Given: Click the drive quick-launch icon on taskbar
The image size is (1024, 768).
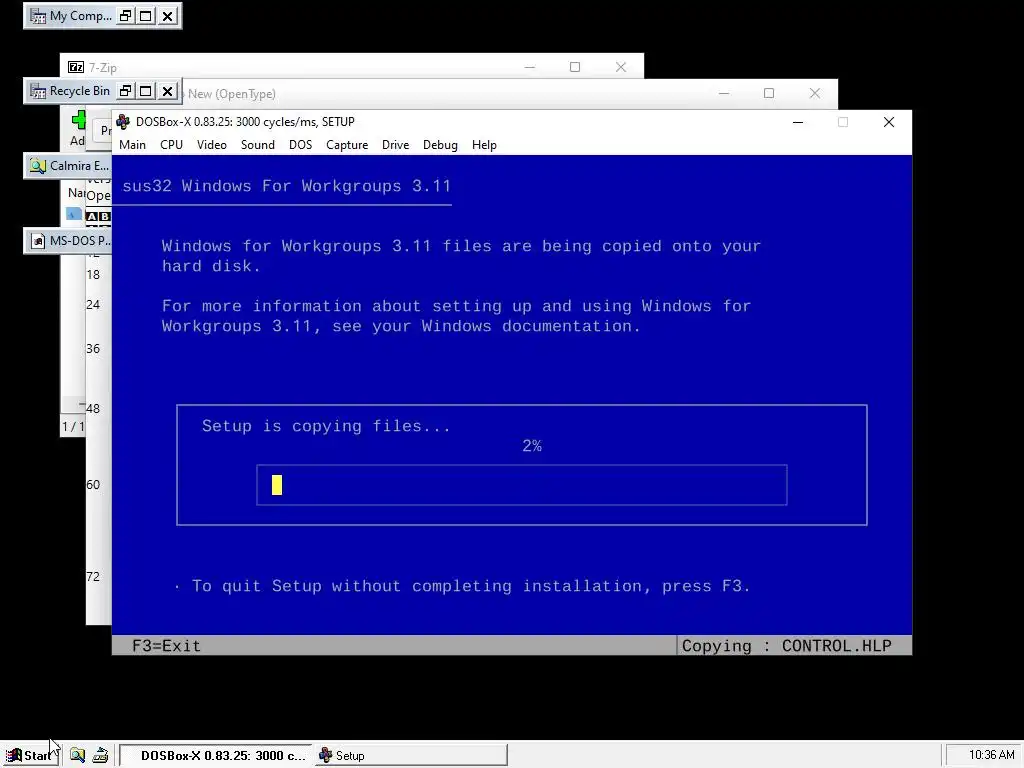Looking at the screenshot, I should point(101,756).
